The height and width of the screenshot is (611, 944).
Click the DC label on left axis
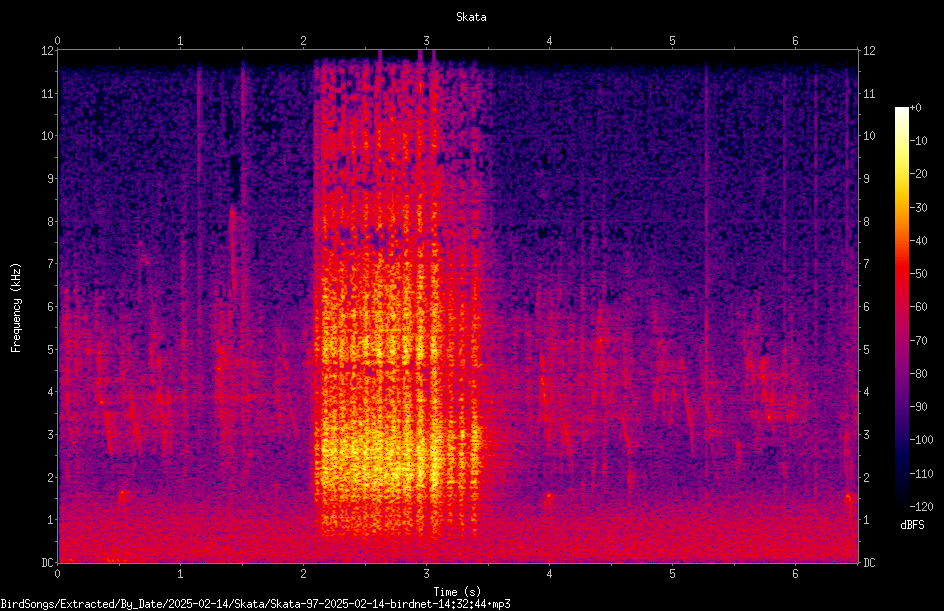[x=48, y=562]
